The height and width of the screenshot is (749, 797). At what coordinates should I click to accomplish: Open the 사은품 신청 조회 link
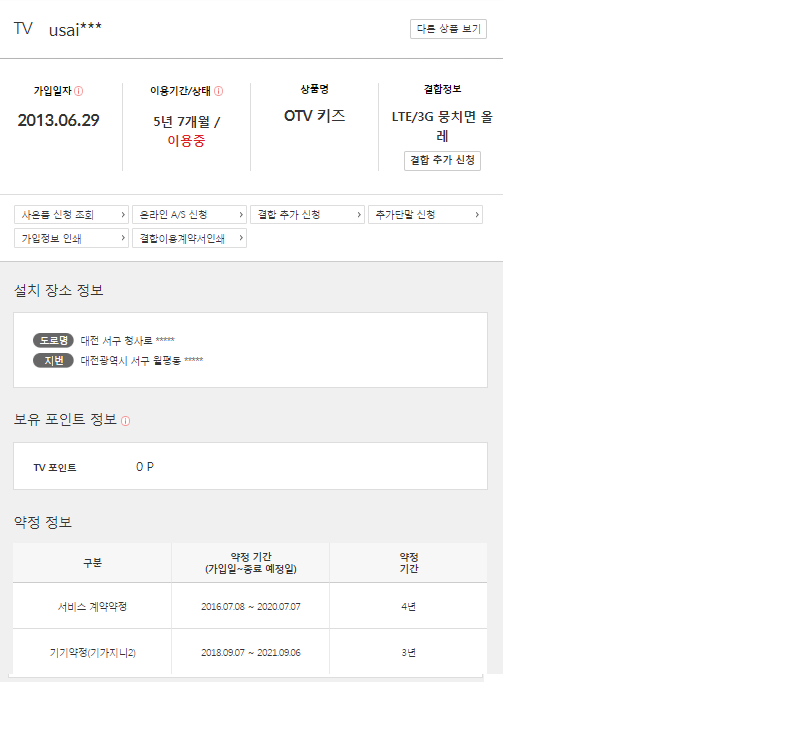tap(71, 215)
